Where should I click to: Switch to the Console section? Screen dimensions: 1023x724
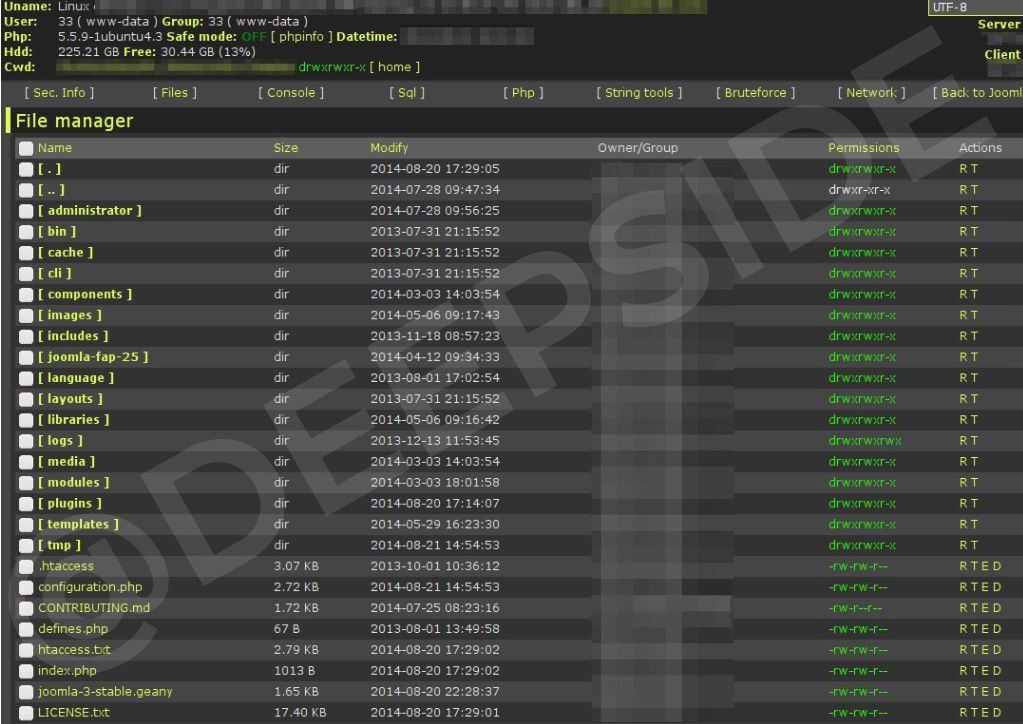291,93
